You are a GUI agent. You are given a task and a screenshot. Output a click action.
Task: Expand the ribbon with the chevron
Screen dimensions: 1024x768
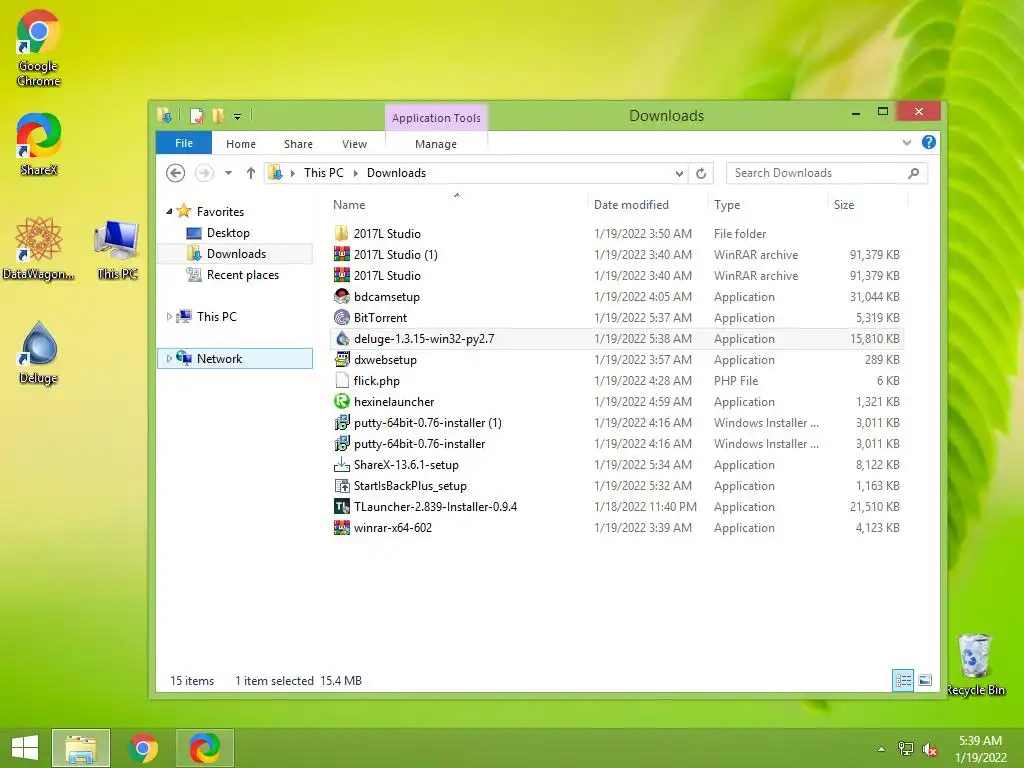(906, 142)
